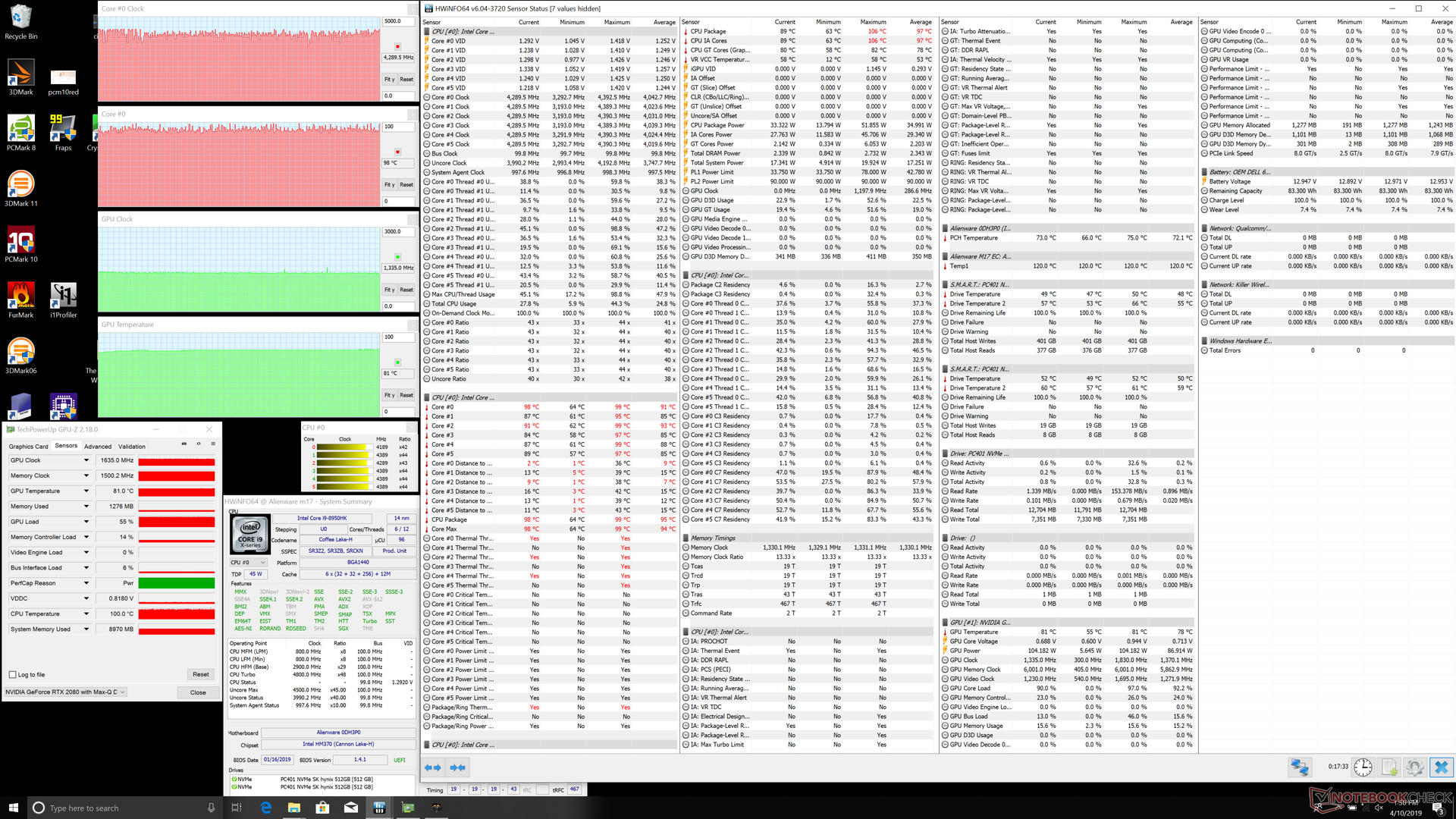This screenshot has height=819, width=1456.
Task: Click the blue left-right expand arrows icon
Action: [433, 767]
